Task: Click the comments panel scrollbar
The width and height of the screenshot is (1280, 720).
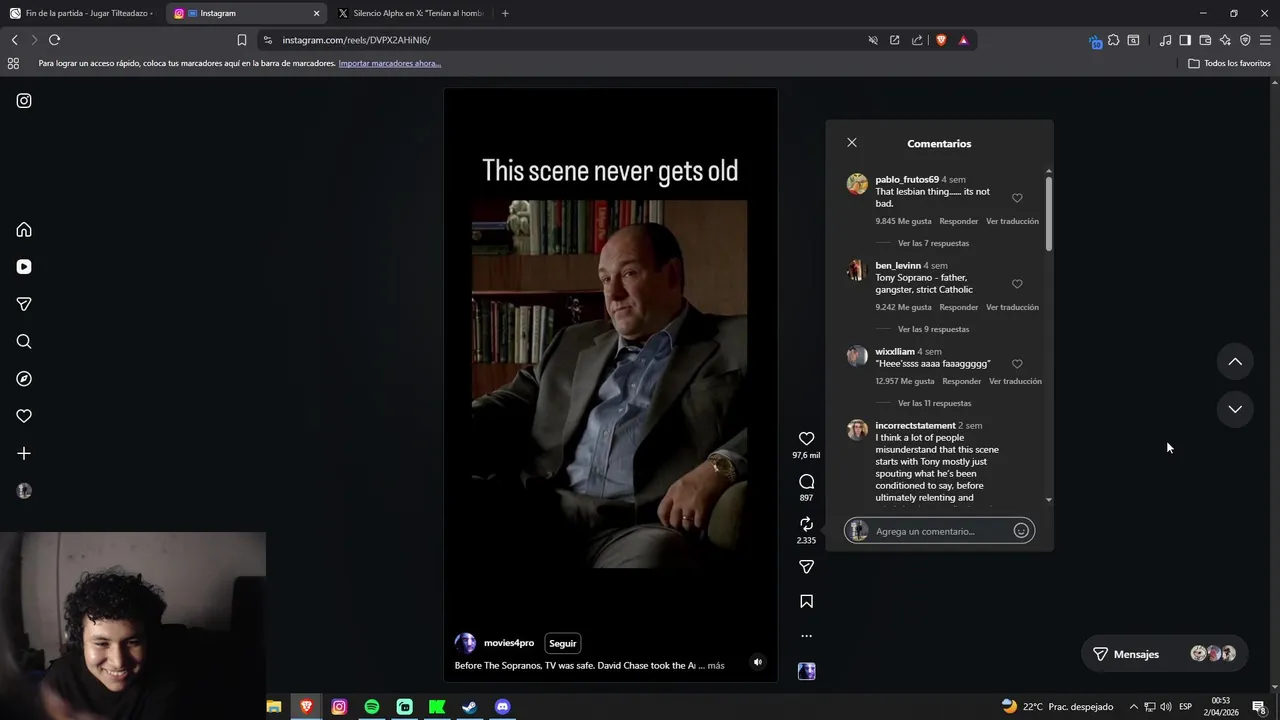Action: tap(1048, 213)
